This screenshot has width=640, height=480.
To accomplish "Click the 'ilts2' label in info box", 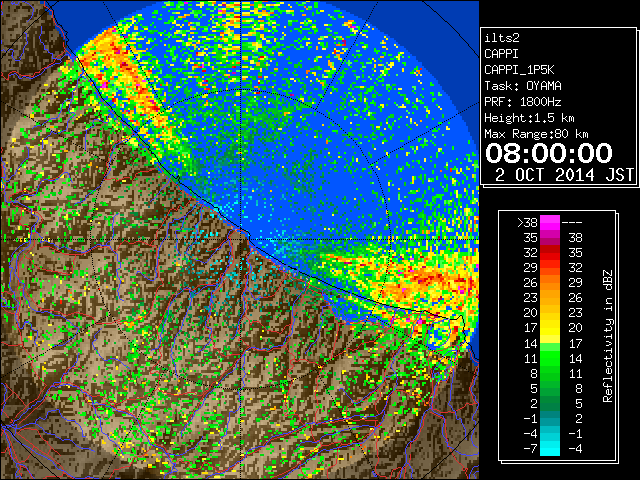I will [502, 38].
